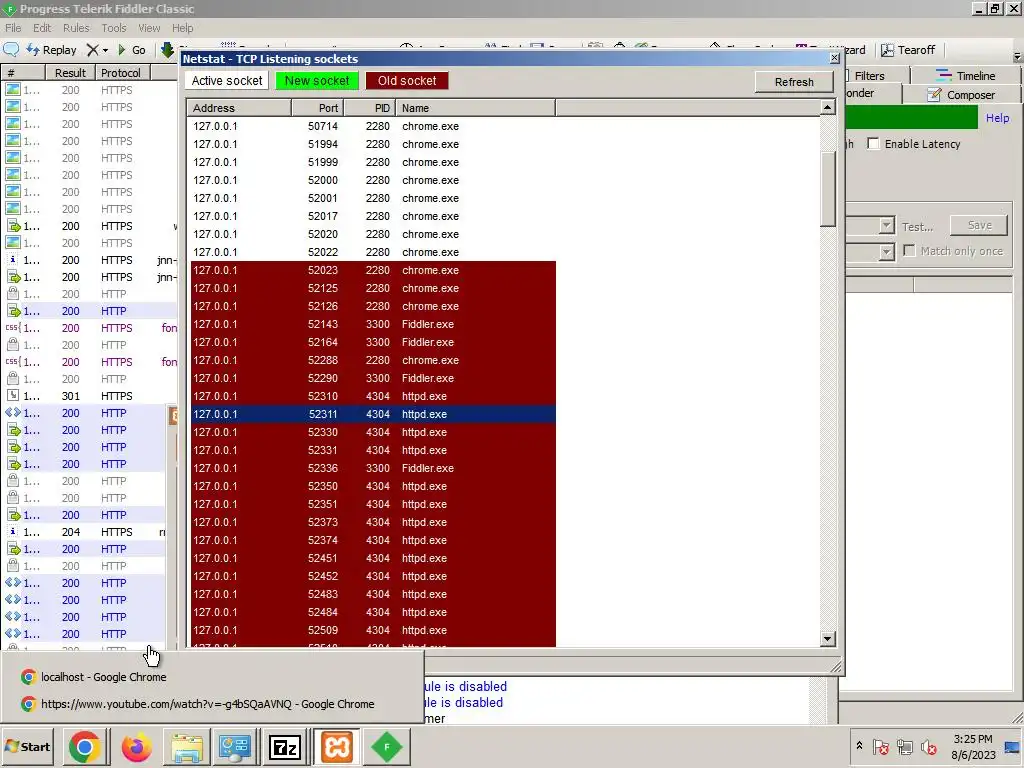Click the network tray icon
The image size is (1024, 768).
[905, 747]
